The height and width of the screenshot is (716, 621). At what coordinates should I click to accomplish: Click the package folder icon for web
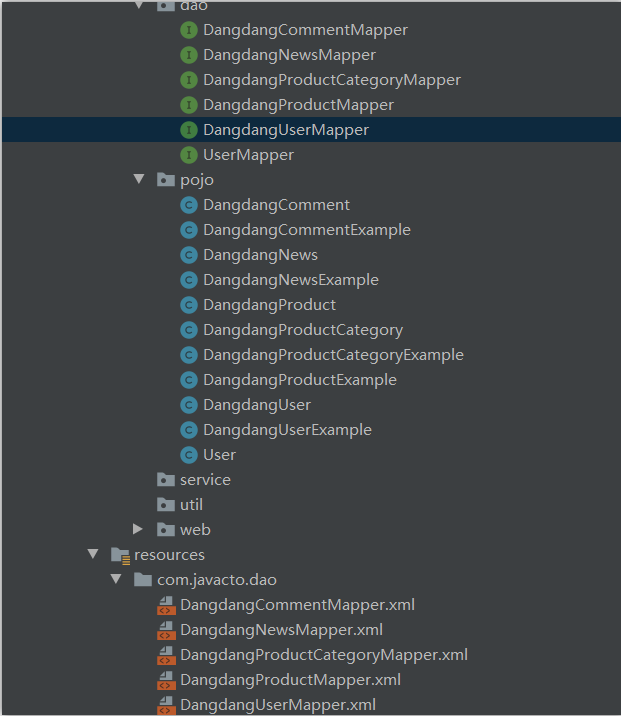pos(166,530)
